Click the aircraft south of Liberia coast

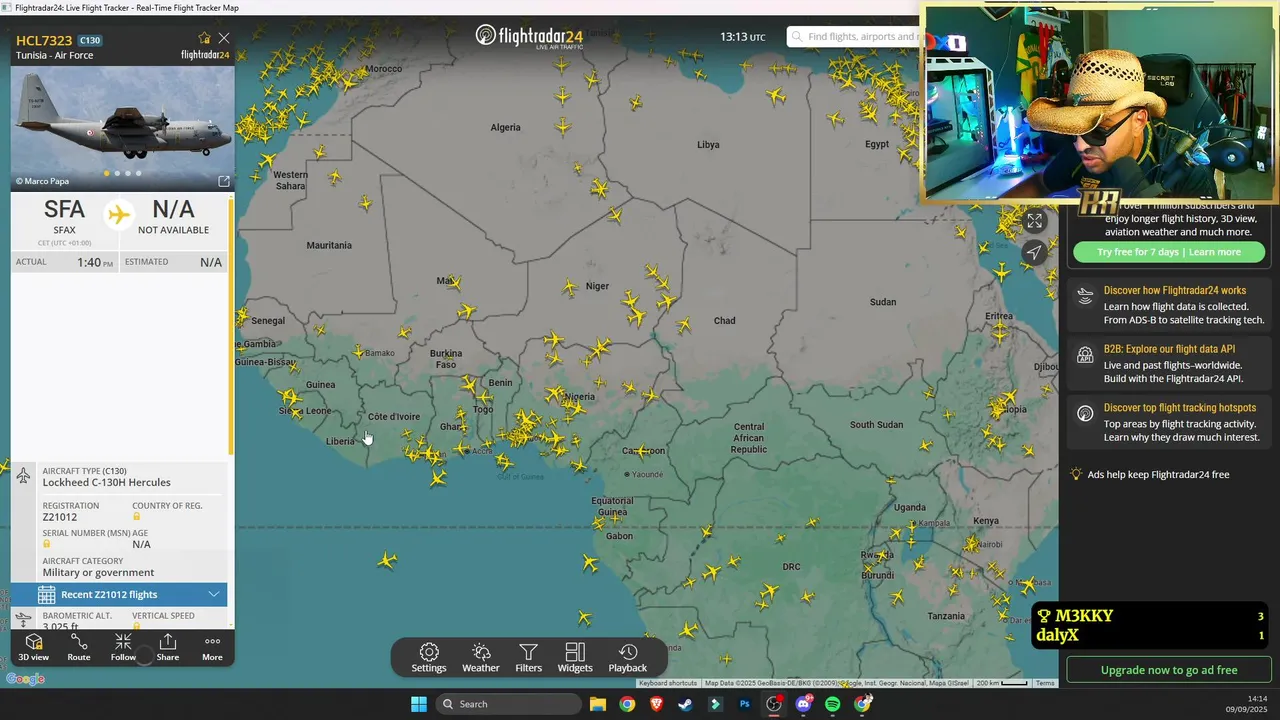click(x=387, y=561)
